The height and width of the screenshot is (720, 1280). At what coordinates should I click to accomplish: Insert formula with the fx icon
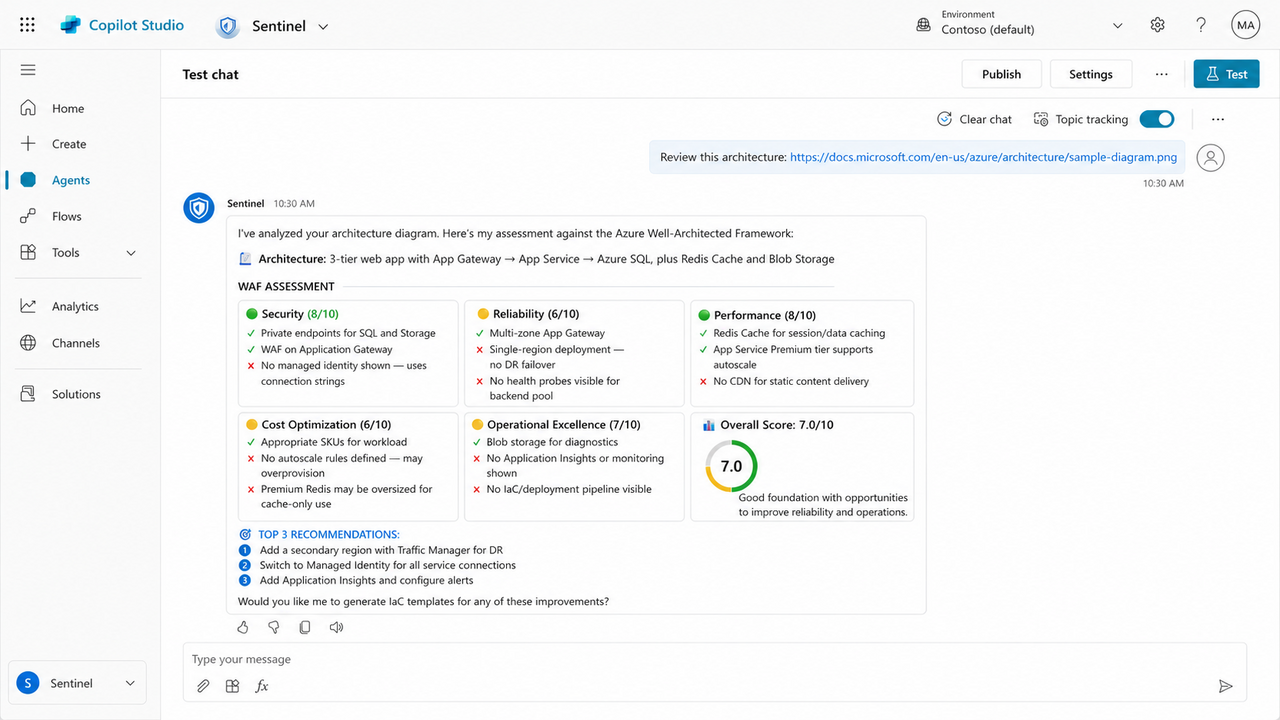pyautogui.click(x=262, y=686)
